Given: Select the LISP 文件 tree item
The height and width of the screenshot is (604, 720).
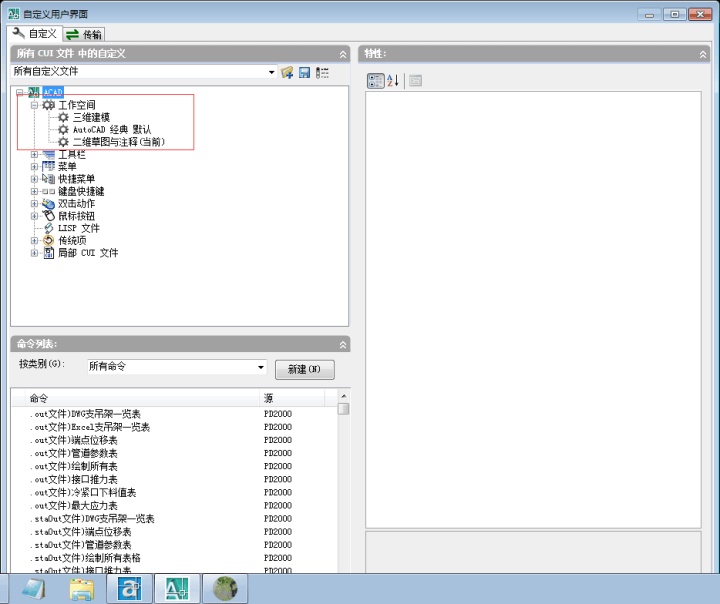Looking at the screenshot, I should pos(79,228).
